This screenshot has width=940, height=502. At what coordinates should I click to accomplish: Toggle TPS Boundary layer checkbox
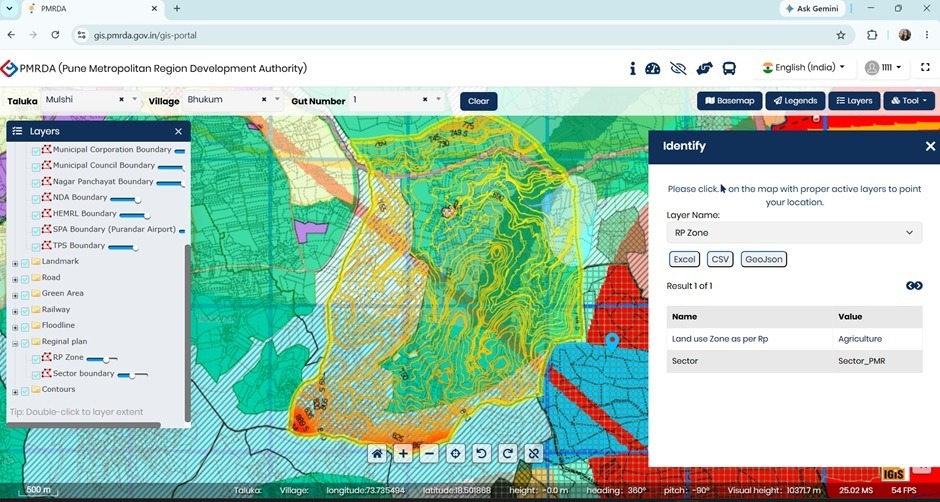click(x=35, y=247)
